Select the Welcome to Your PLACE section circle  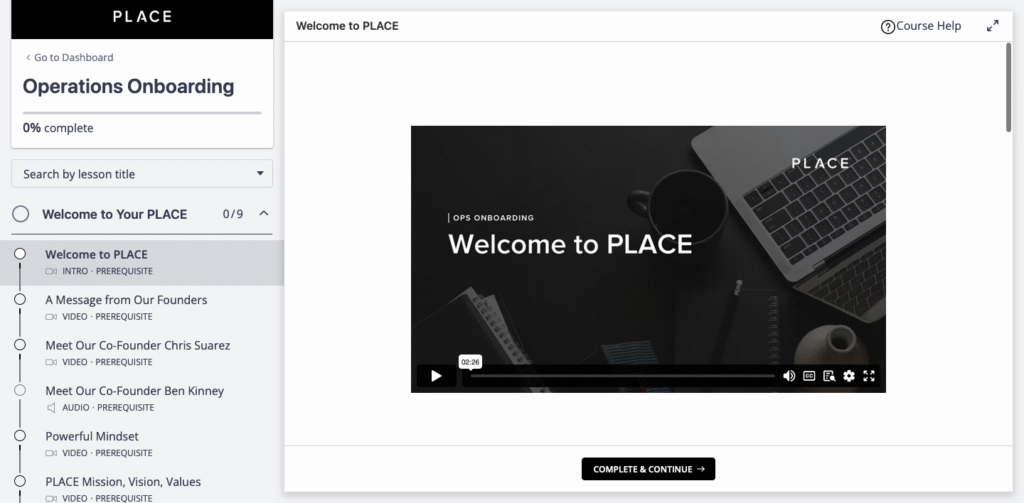tap(20, 214)
